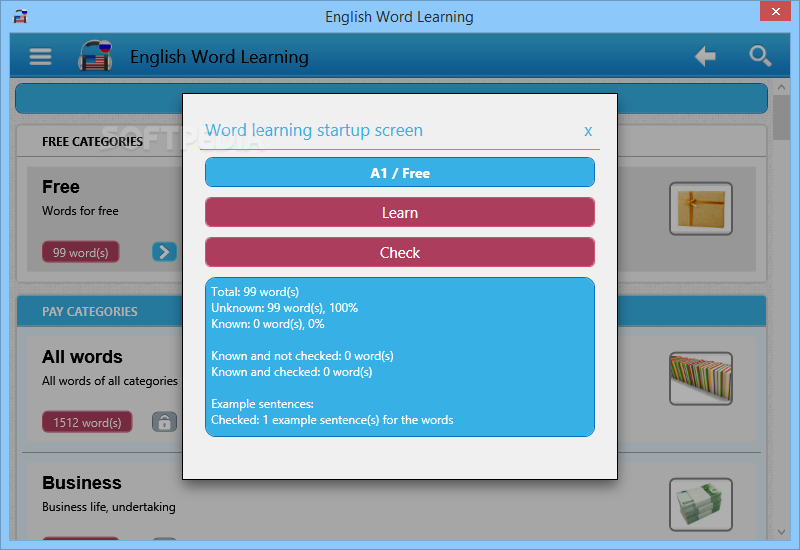Select the All words category title
Viewport: 800px width, 550px height.
pos(82,357)
